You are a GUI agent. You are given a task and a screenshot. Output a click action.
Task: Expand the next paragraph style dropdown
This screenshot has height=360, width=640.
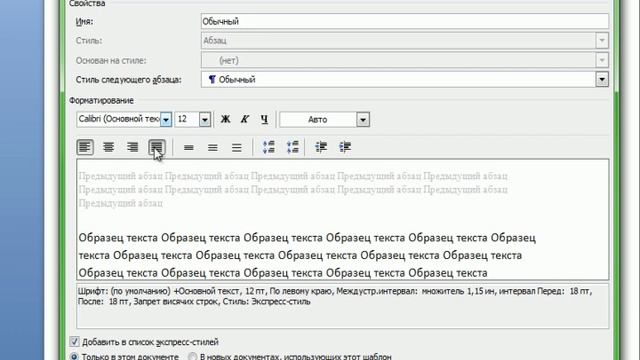pyautogui.click(x=602, y=80)
